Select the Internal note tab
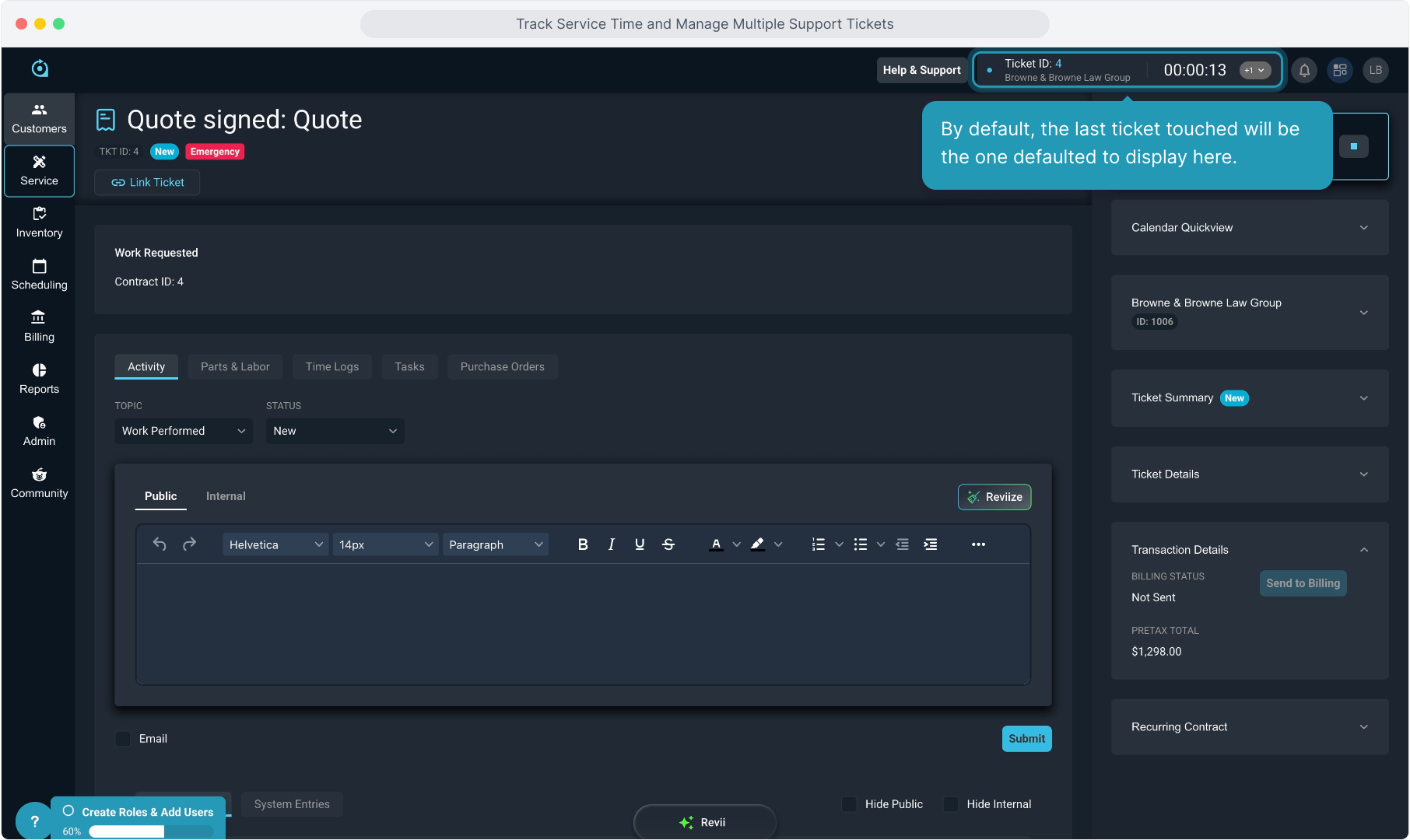1410x840 pixels. tap(226, 496)
